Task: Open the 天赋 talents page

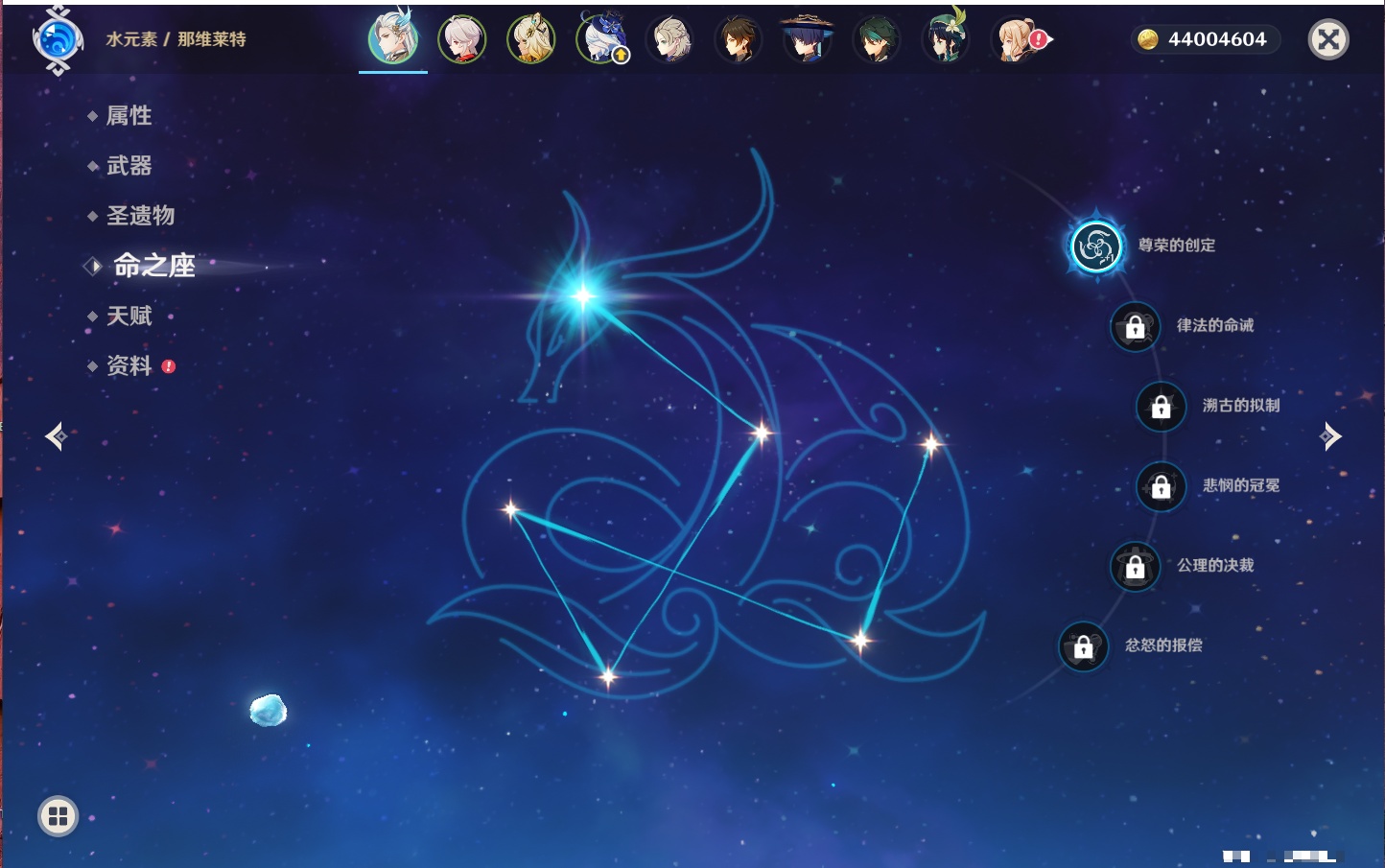Action: (129, 317)
